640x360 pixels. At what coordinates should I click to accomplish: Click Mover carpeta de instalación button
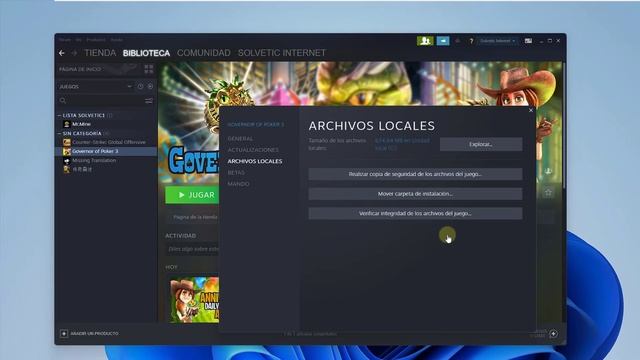click(x=415, y=194)
